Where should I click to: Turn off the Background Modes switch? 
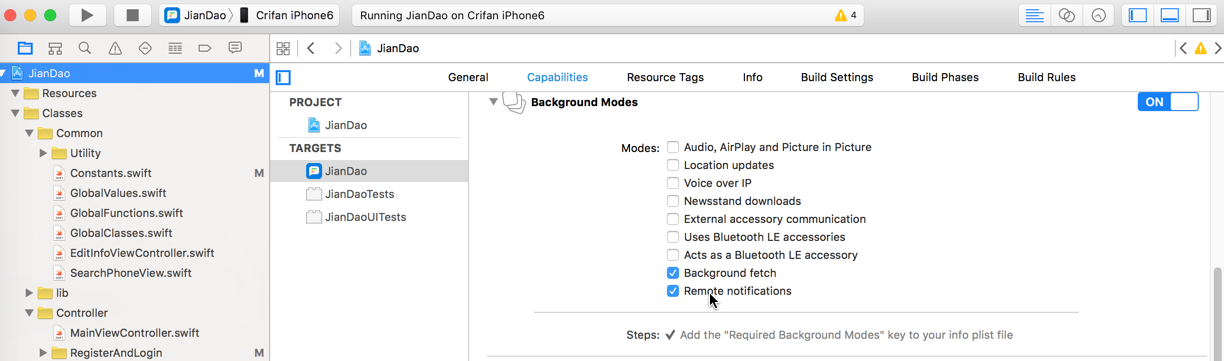click(1168, 102)
